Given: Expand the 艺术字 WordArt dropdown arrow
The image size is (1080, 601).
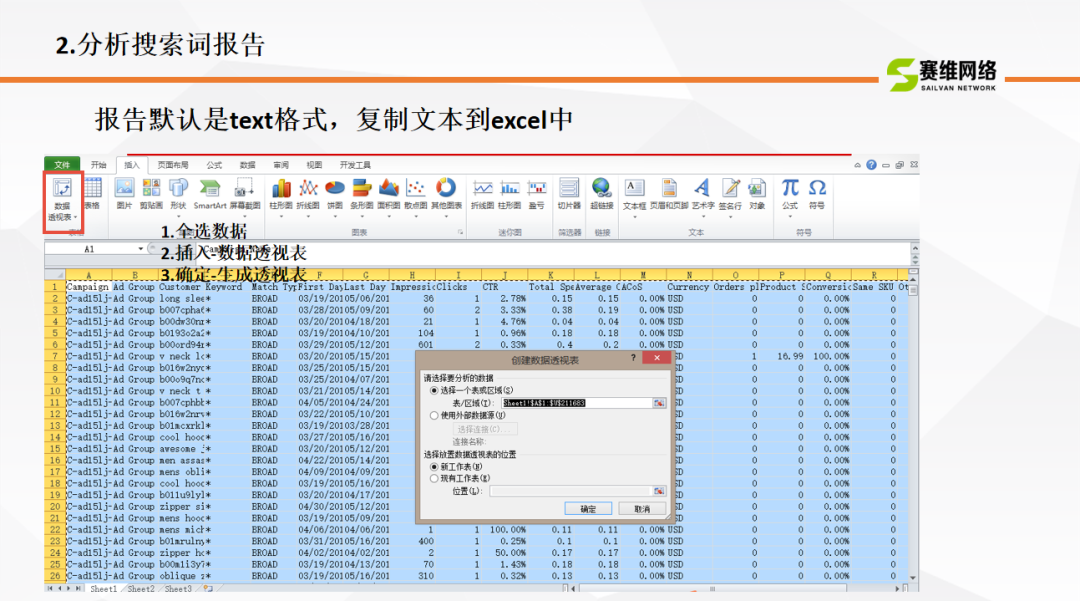Looking at the screenshot, I should click(703, 217).
